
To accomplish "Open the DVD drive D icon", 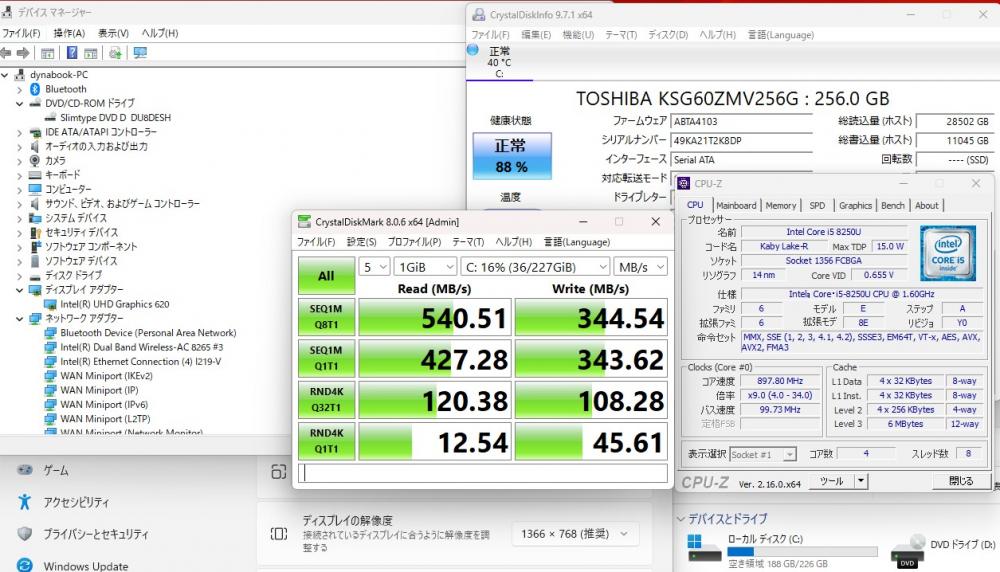I will 907,549.
